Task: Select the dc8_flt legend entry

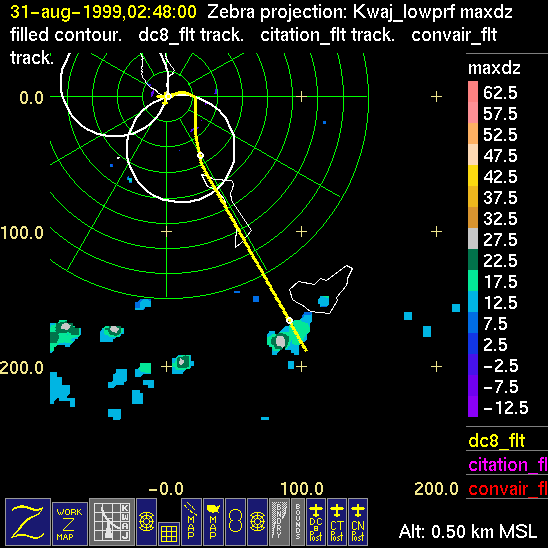Action: point(497,440)
